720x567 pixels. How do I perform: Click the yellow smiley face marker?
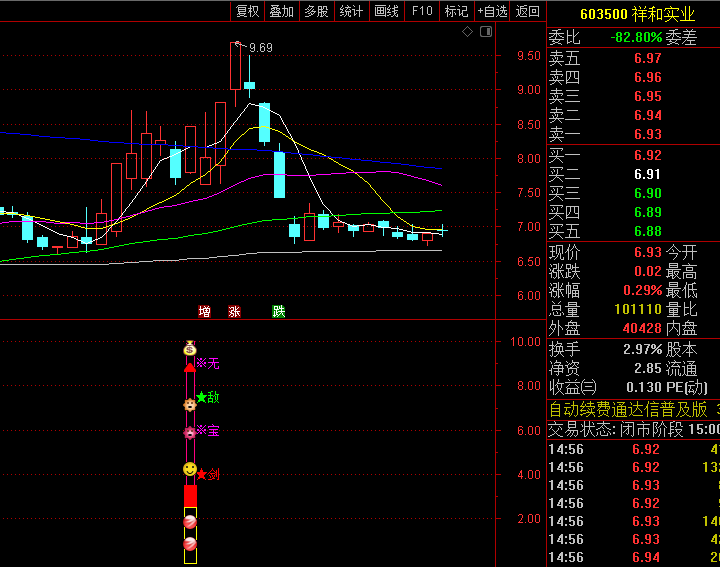[190, 469]
